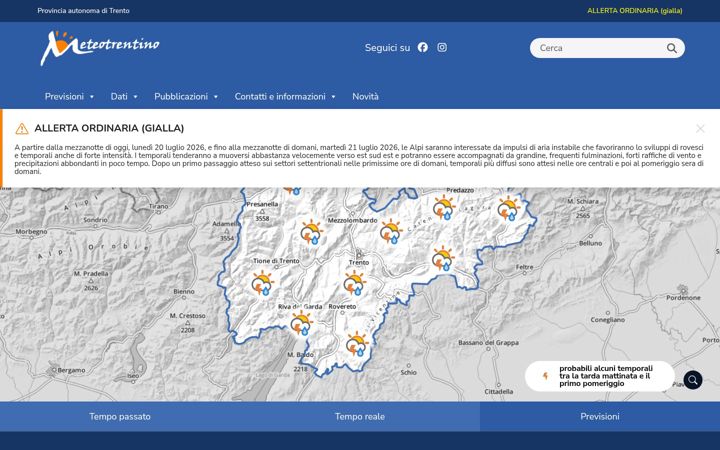Open the Novità menu item
Image resolution: width=720 pixels, height=450 pixels.
366,96
